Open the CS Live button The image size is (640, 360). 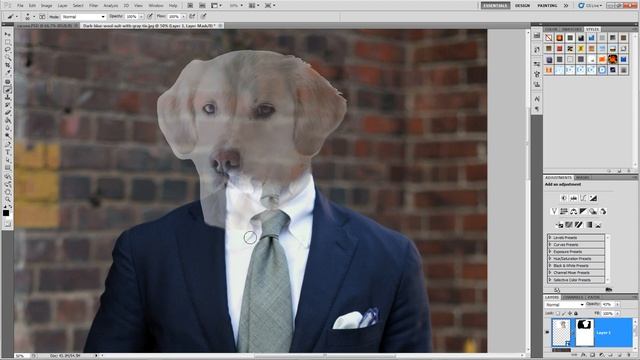coord(591,6)
